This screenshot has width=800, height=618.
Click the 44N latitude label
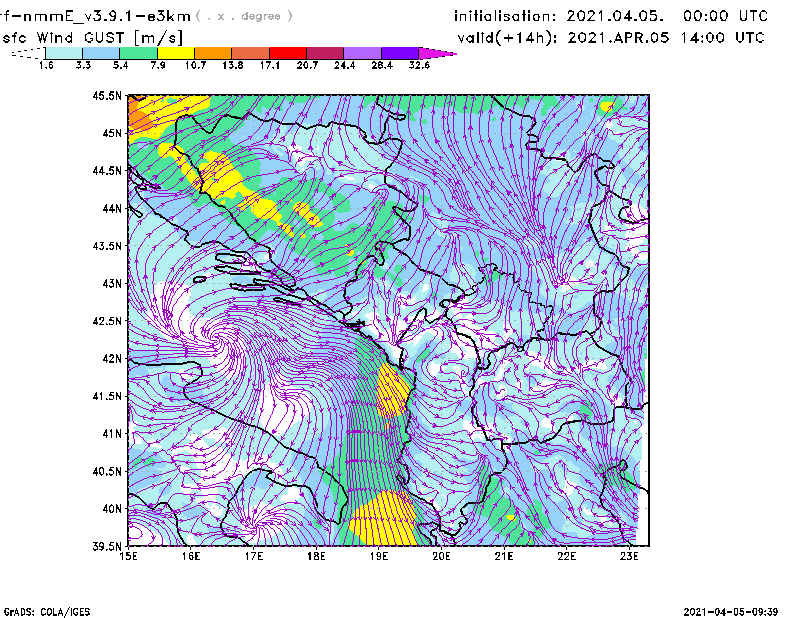[x=112, y=208]
